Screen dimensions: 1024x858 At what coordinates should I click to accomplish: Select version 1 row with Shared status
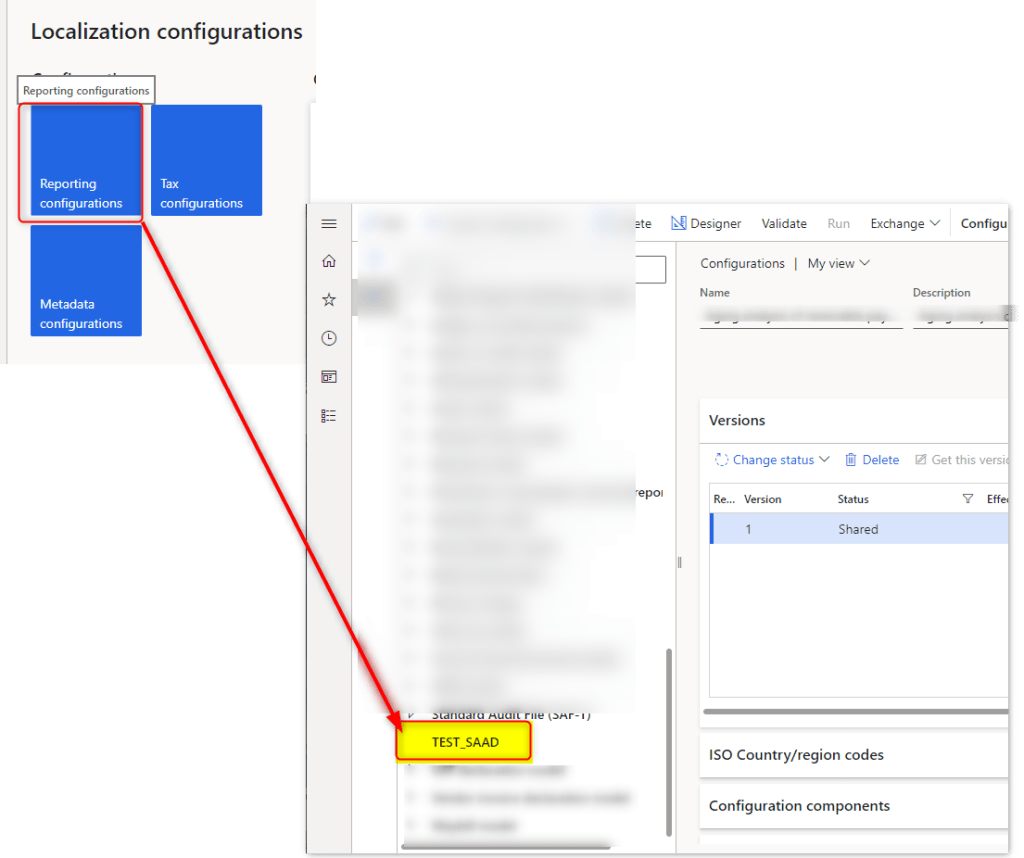(x=858, y=530)
